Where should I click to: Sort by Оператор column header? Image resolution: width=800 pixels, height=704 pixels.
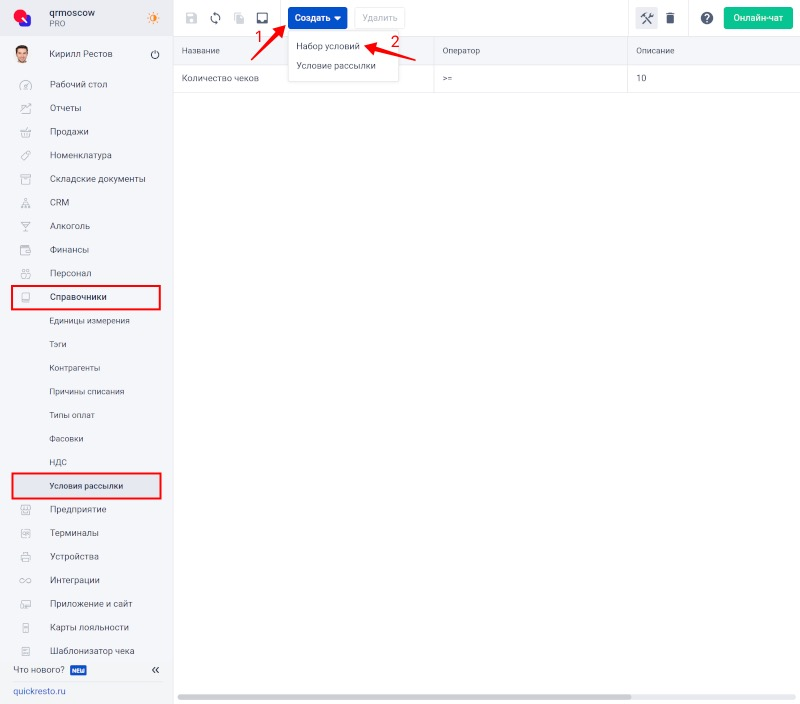(461, 51)
